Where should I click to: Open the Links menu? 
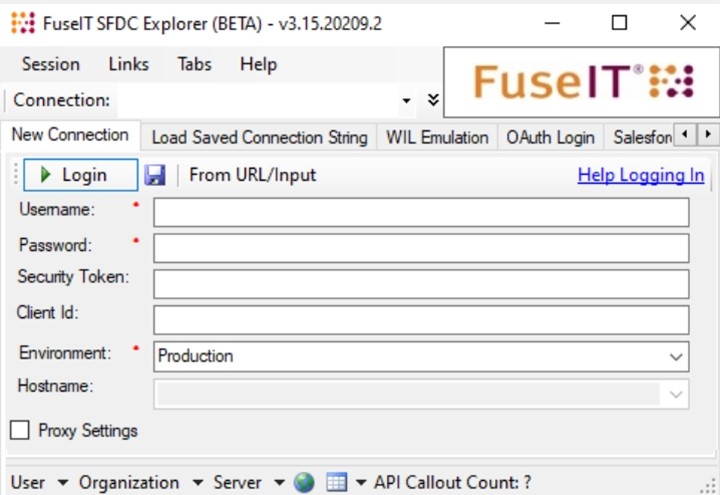pos(129,64)
